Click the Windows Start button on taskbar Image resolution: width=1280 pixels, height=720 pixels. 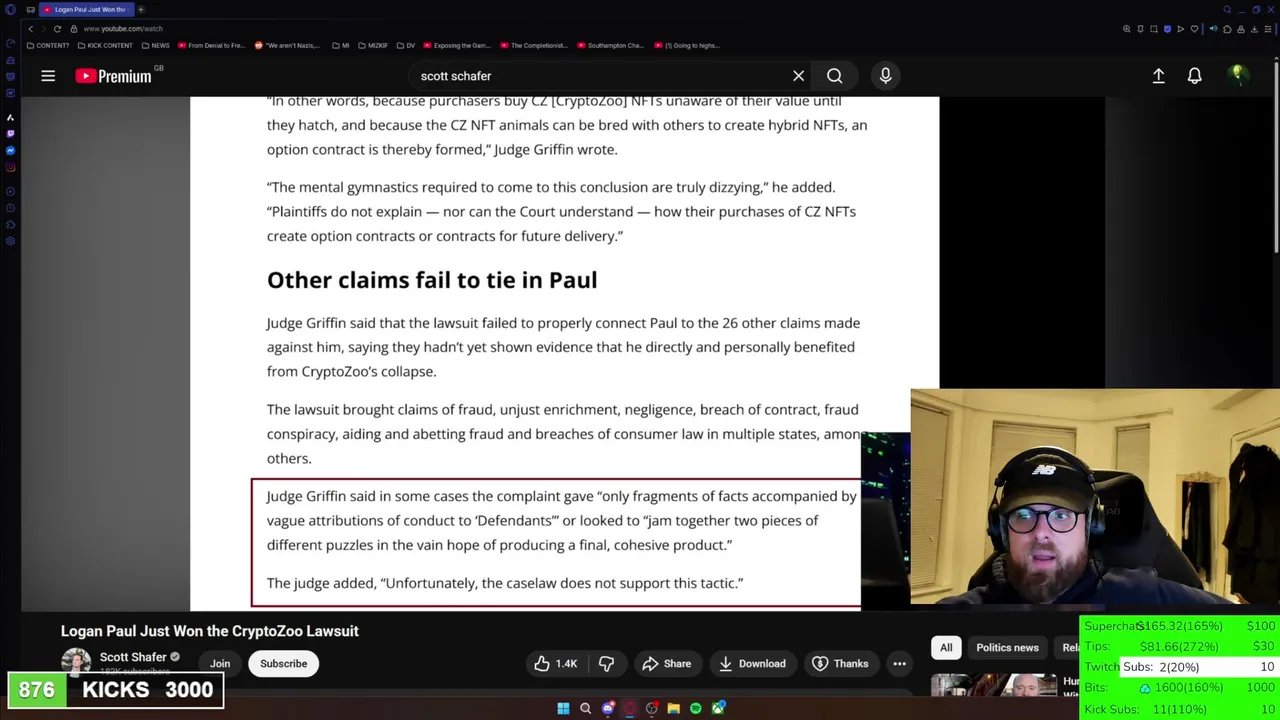[x=563, y=709]
